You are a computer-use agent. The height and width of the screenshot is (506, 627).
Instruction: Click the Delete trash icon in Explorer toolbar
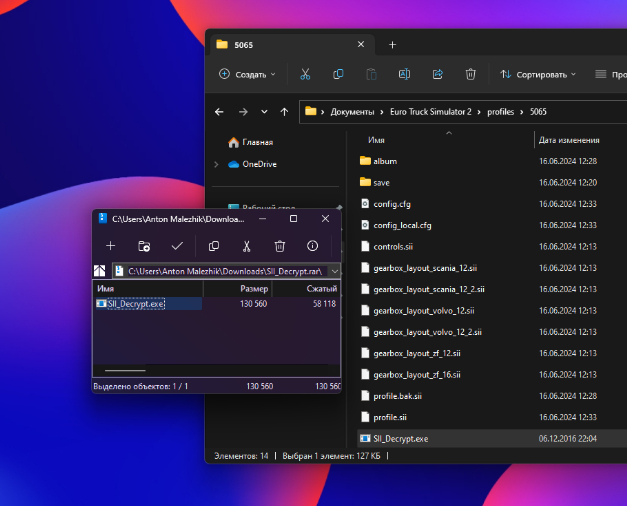coord(470,74)
